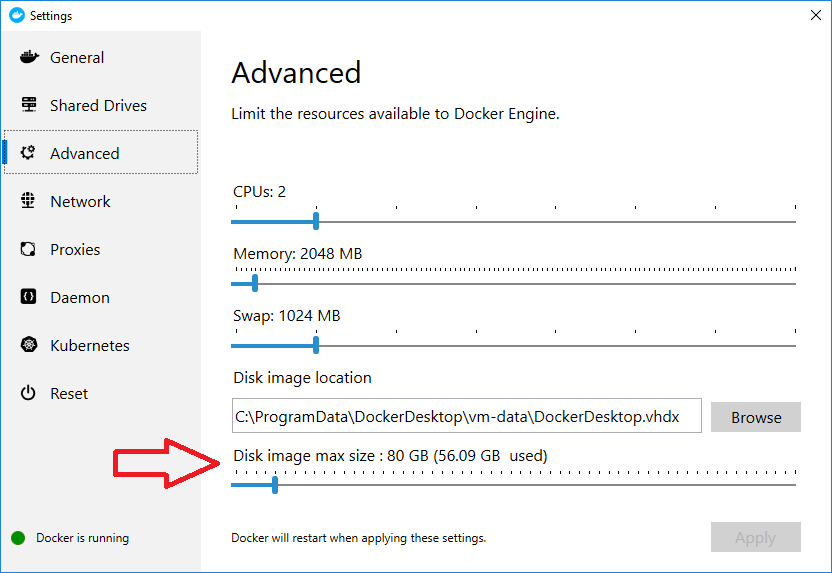Click the CPUs slider handle

click(x=316, y=221)
